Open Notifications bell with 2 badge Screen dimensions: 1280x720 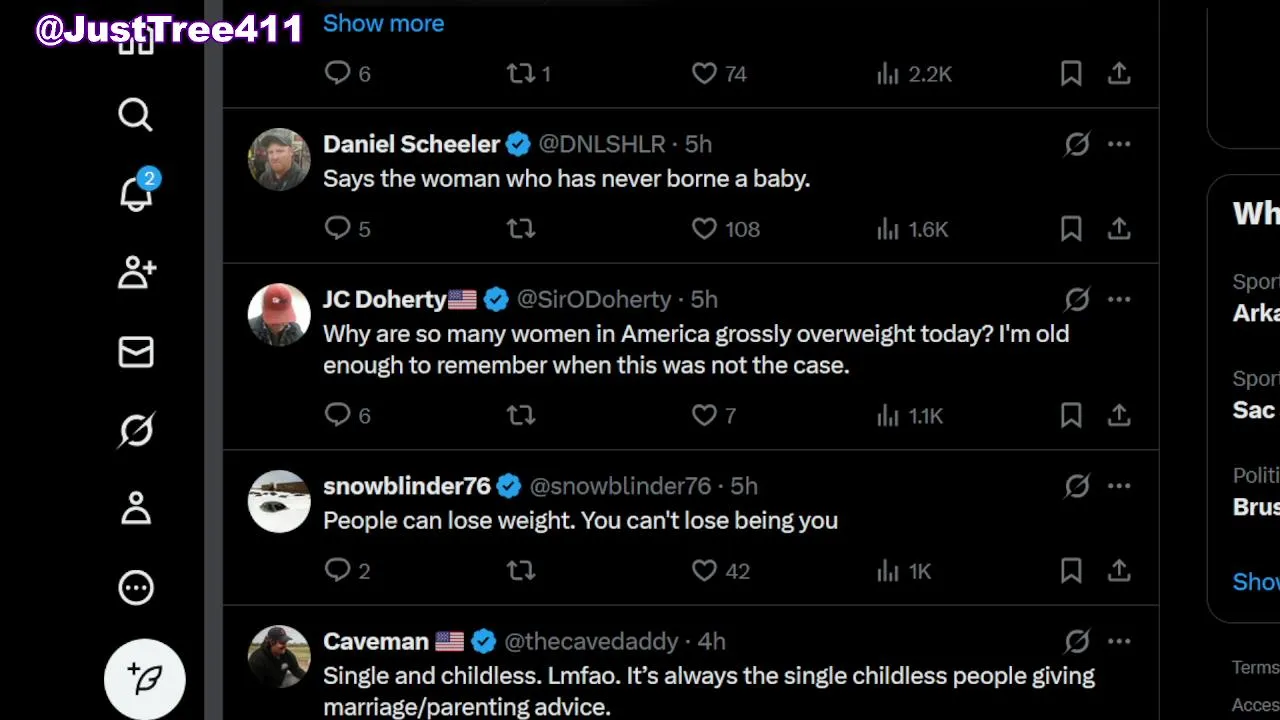coord(137,192)
